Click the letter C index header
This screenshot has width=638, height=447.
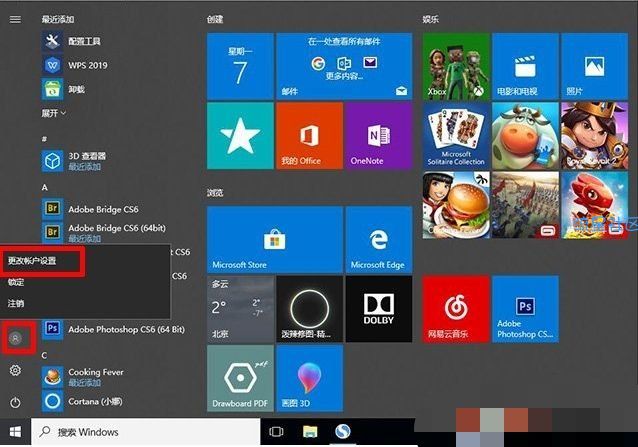(x=45, y=355)
